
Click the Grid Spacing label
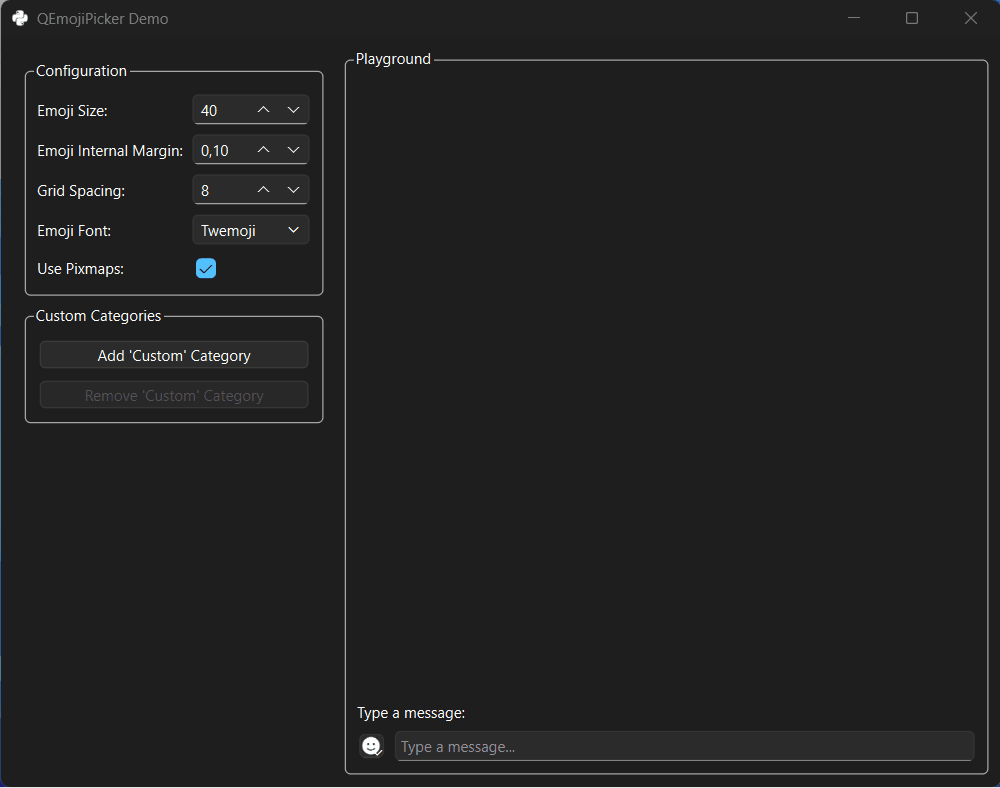(x=81, y=191)
